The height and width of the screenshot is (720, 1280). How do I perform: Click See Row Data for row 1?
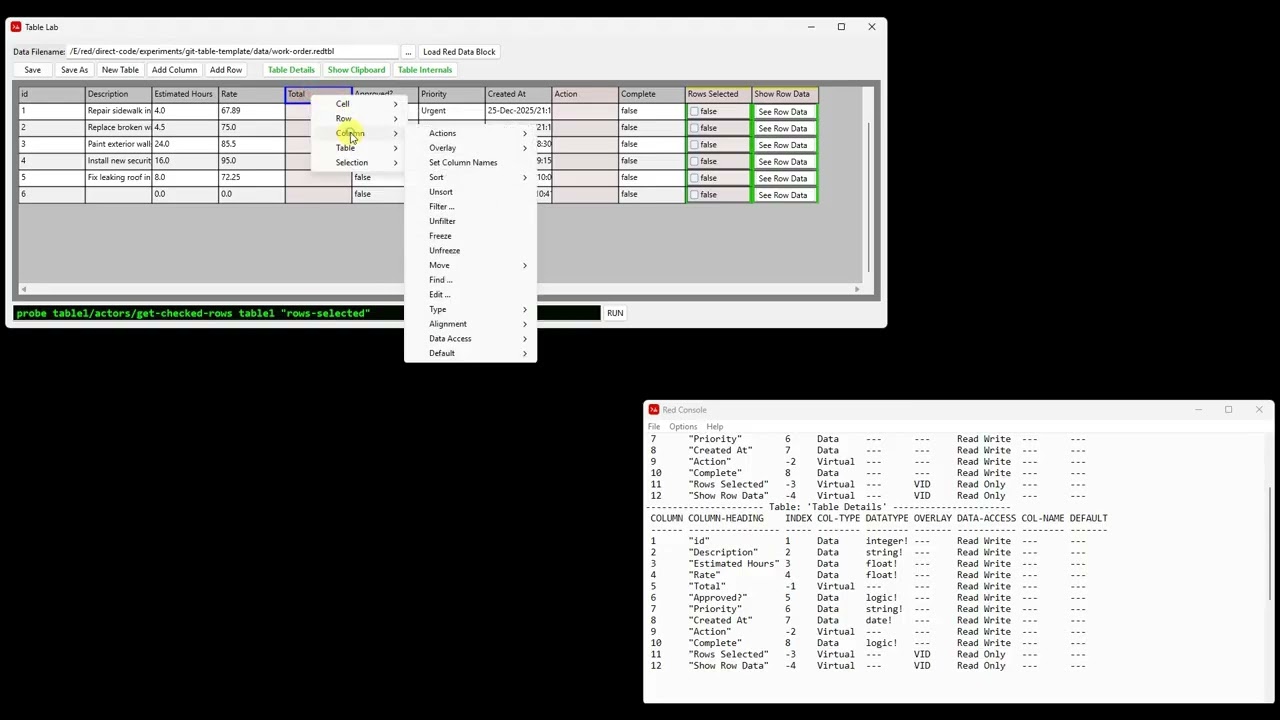point(782,112)
